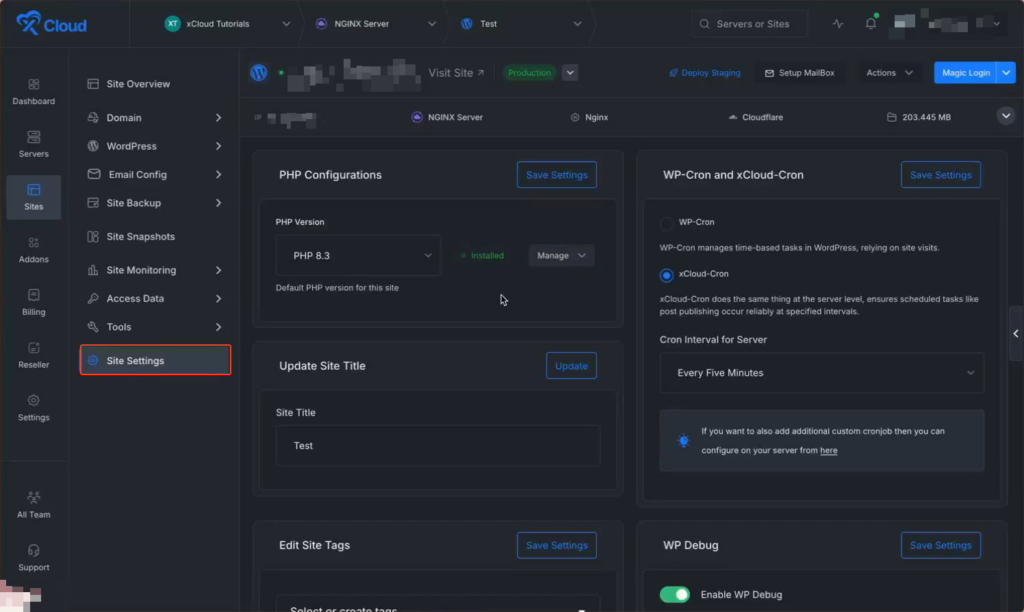Save Settings for WP-Cron and xCloud-Cron
The image size is (1024, 612).
pos(940,174)
